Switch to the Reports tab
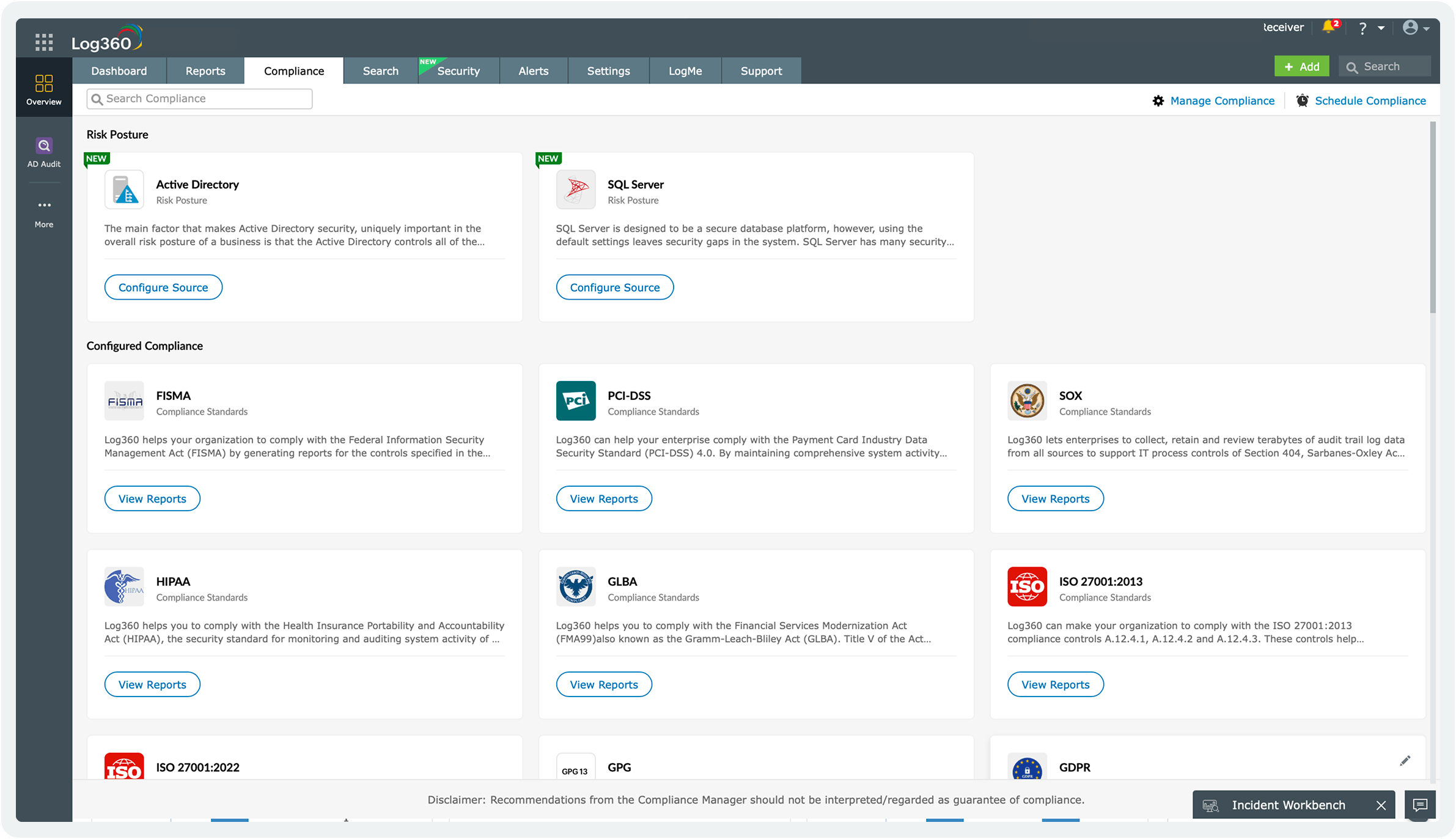Image resolution: width=1456 pixels, height=839 pixels. (x=205, y=71)
